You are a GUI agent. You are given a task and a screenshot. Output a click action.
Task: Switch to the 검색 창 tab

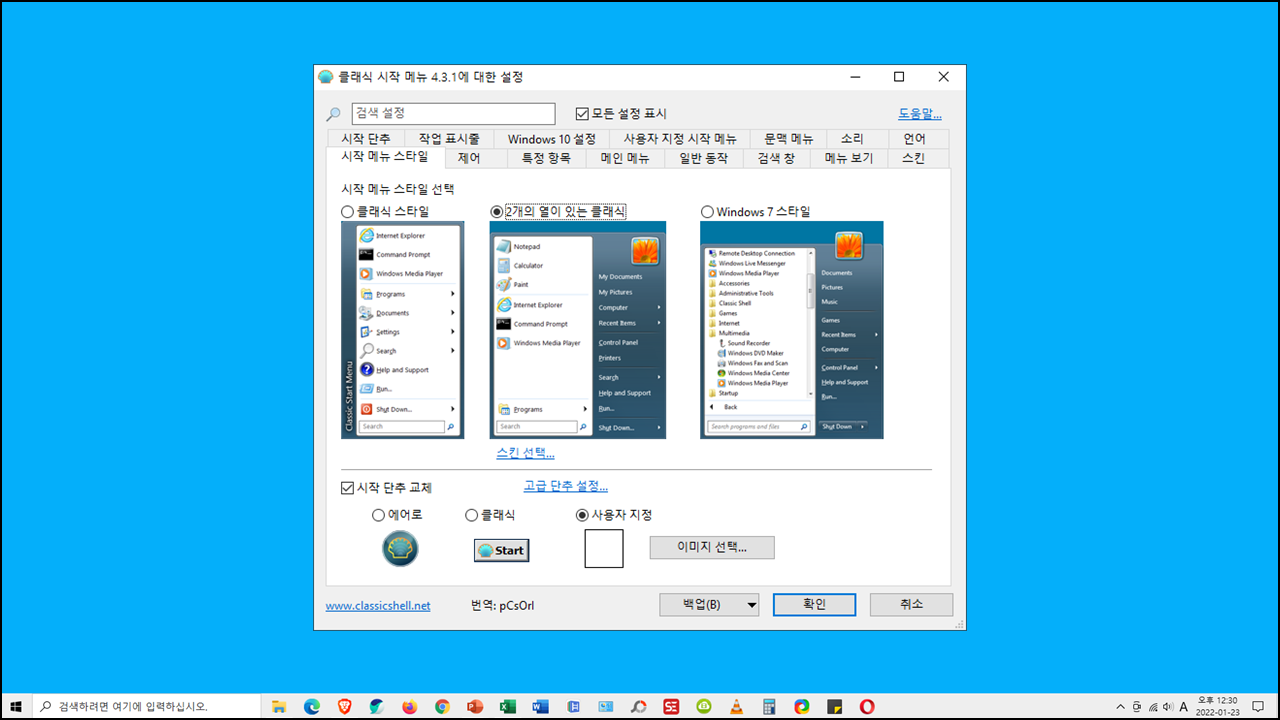[775, 158]
